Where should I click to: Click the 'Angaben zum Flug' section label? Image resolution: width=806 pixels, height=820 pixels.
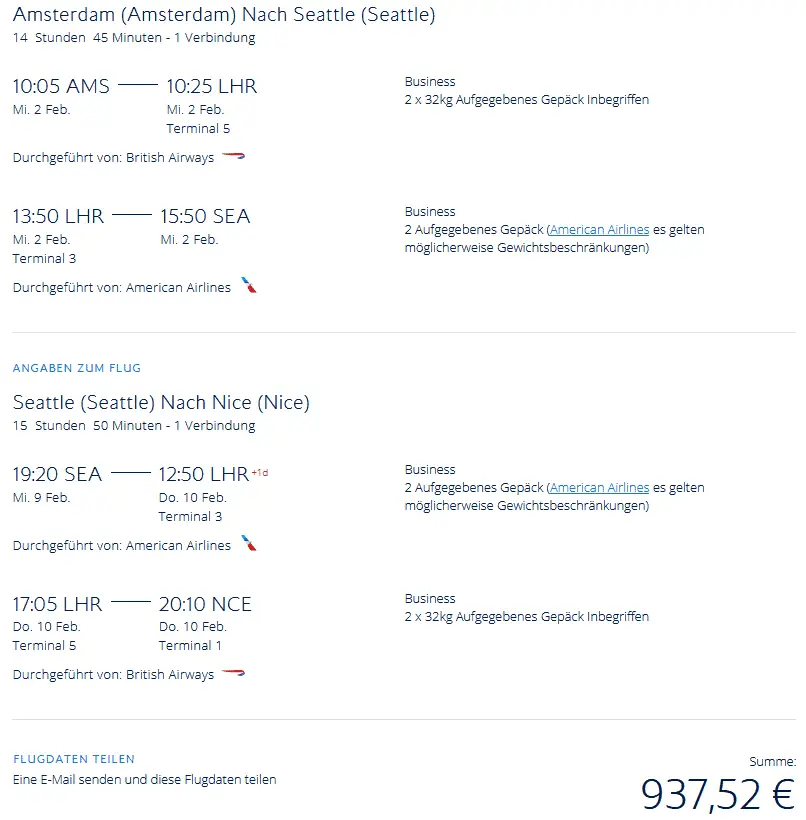77,368
